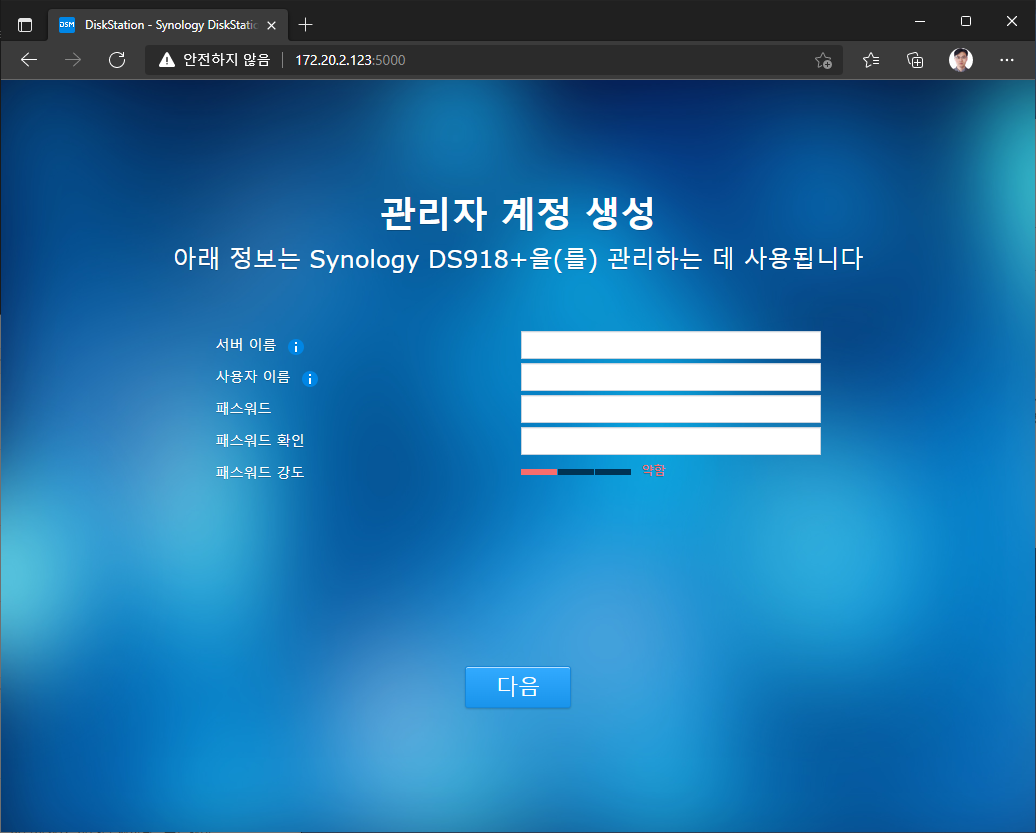Minimize the browser window
Viewport: 1036px width, 833px height.
(x=920, y=21)
